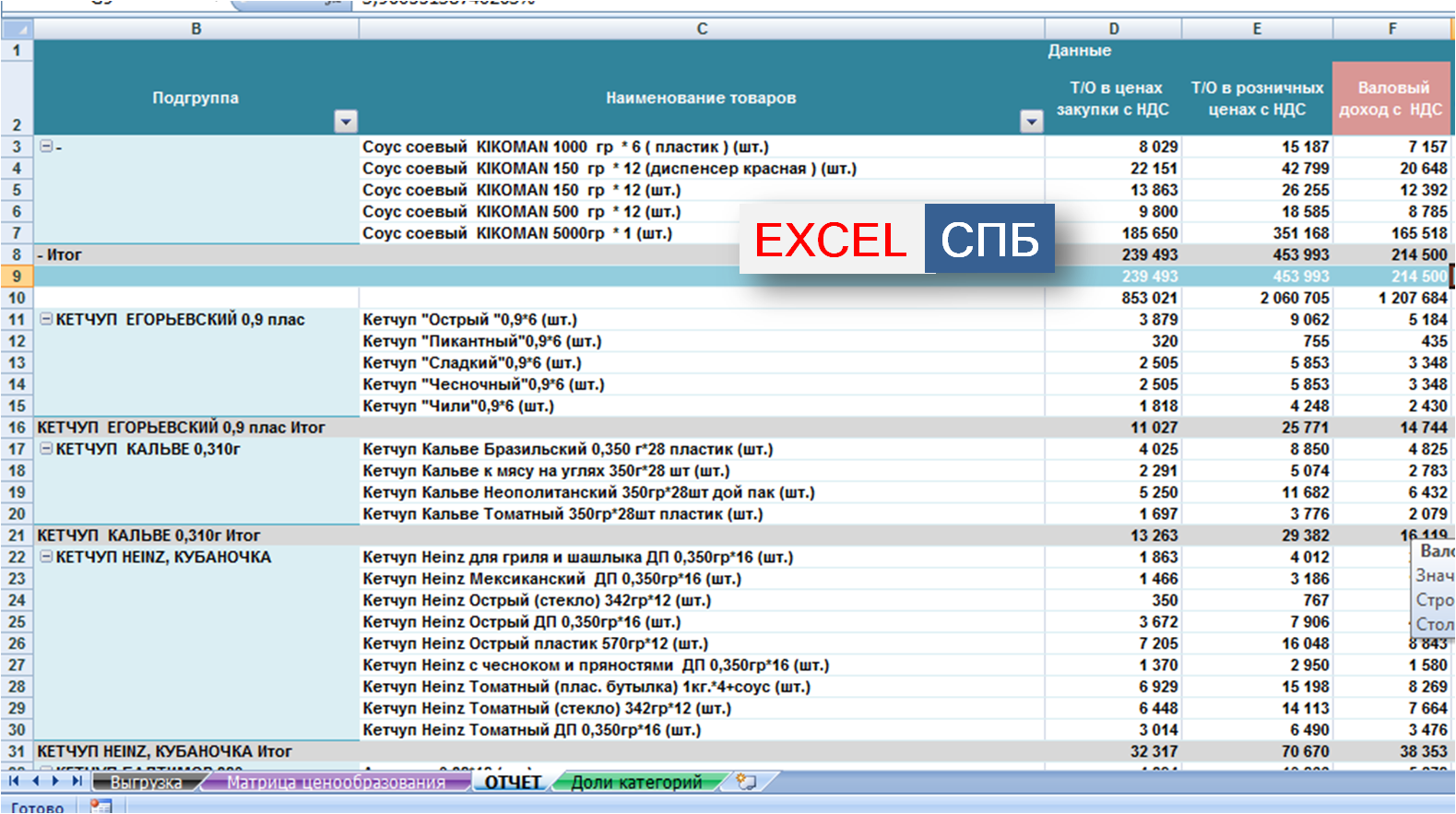This screenshot has height=814, width=1456.
Task: Collapse the КЕТЧУП КАЛЬВЕ 0,310г group
Action: point(46,449)
